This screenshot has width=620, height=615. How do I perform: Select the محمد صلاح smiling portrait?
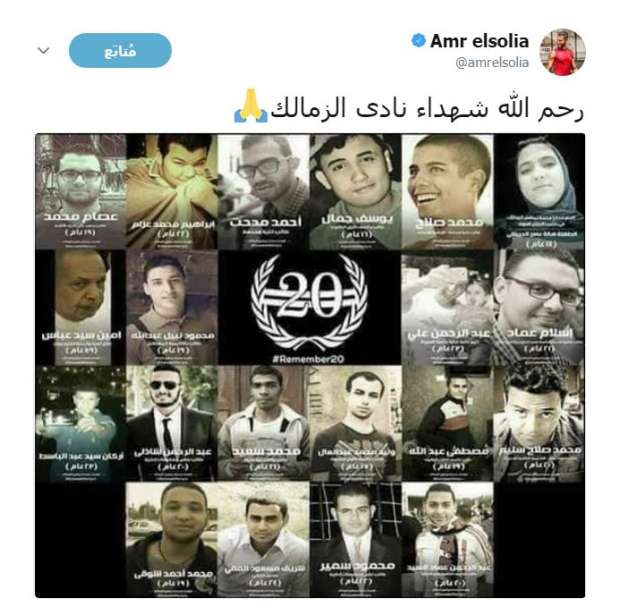(447, 191)
